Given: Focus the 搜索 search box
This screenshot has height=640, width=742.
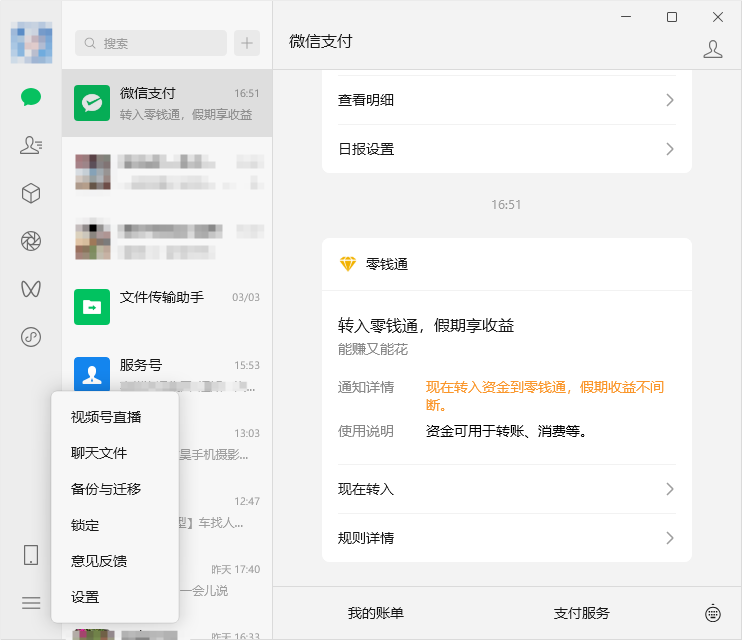Looking at the screenshot, I should click(150, 43).
